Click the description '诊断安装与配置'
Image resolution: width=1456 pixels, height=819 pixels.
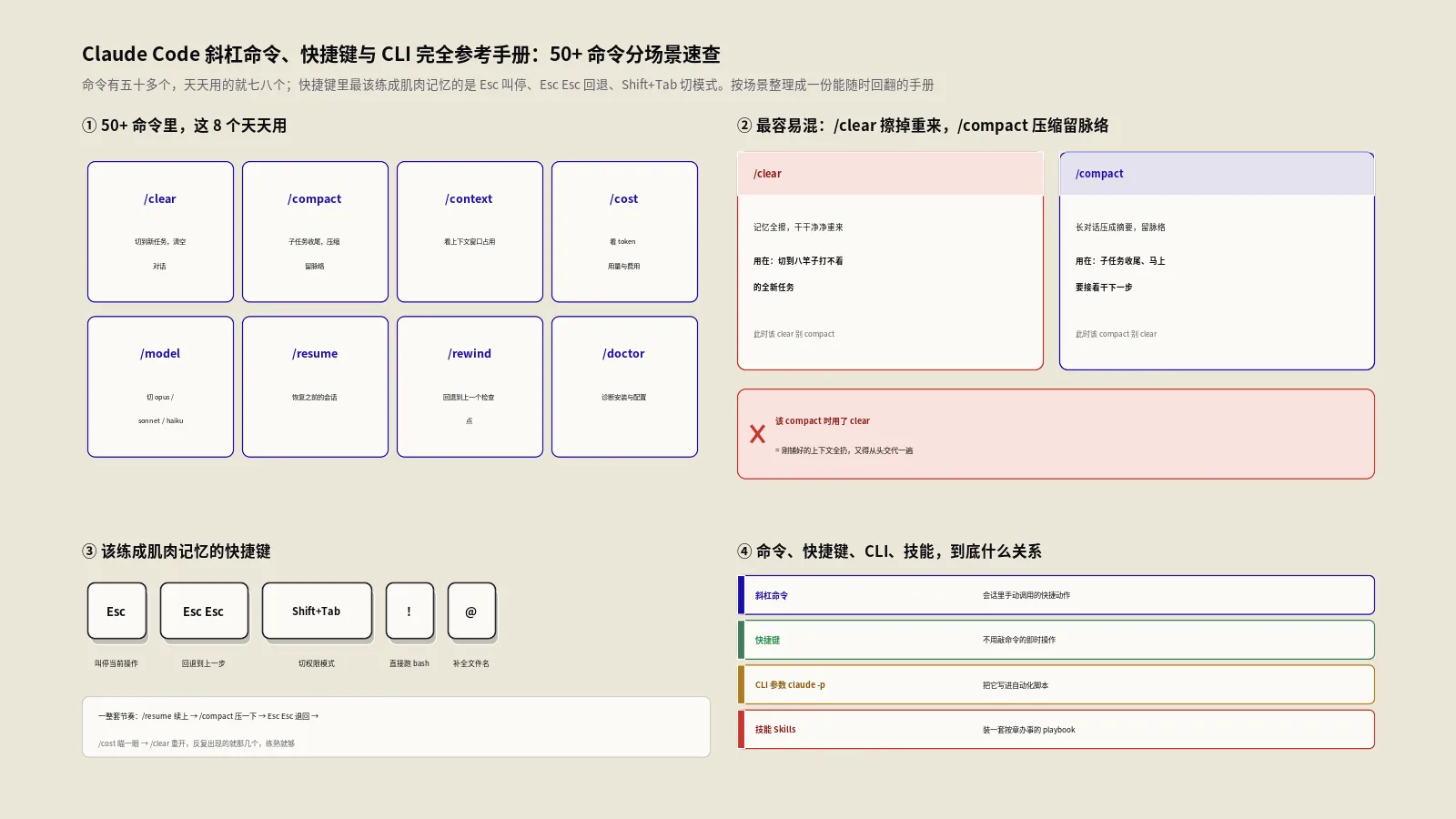coord(624,398)
